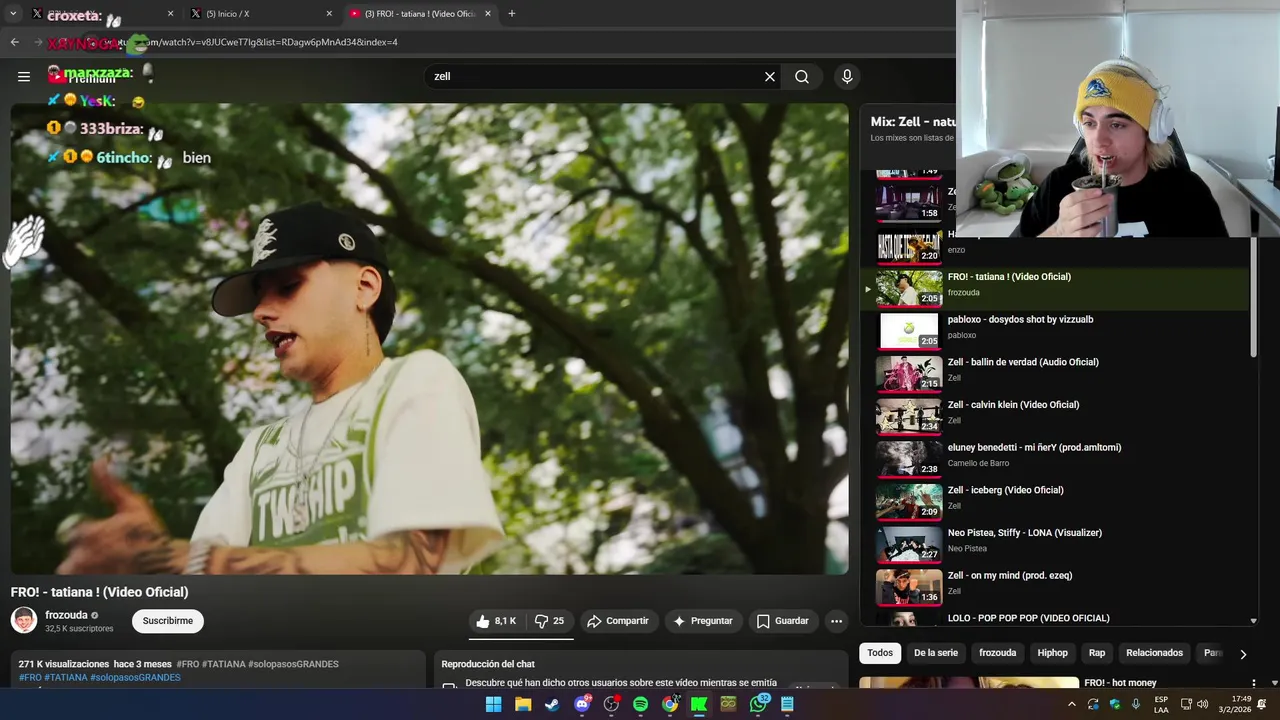
Task: Open the Notepad taskbar icon
Action: tap(788, 704)
